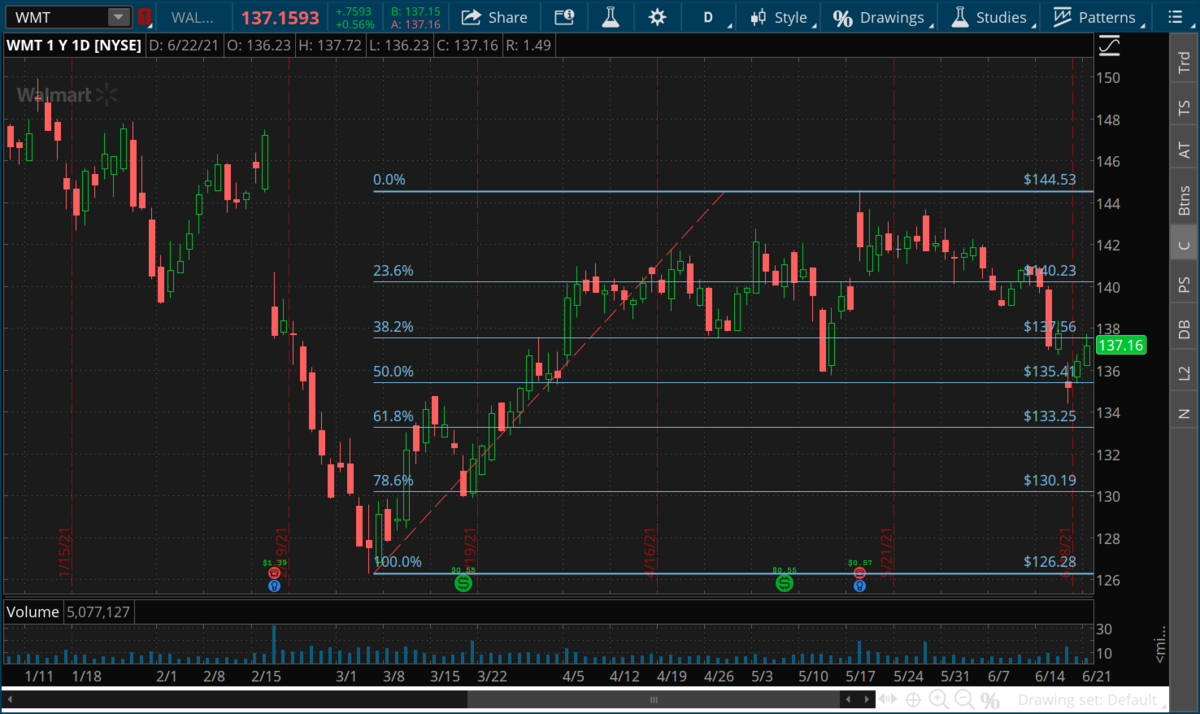Click the 38.2% Fibonacci level label
1200x714 pixels.
(x=393, y=327)
